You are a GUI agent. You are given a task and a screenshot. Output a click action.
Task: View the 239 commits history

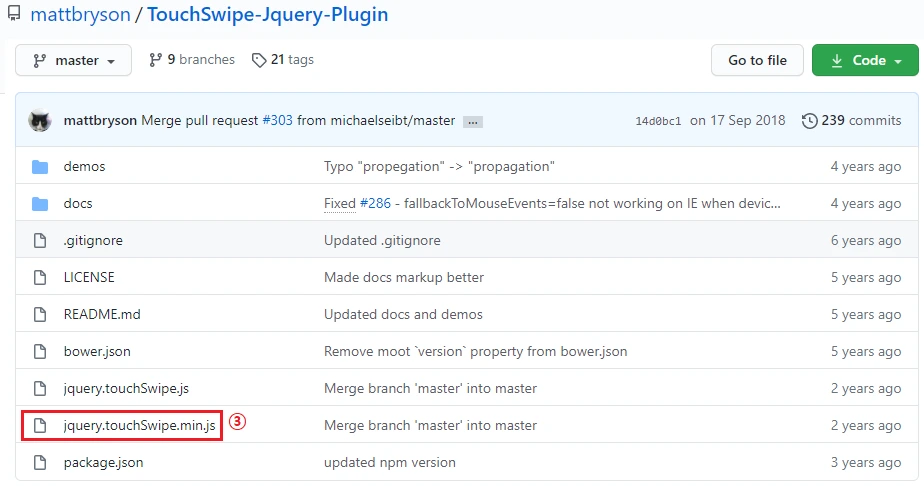[x=852, y=120]
